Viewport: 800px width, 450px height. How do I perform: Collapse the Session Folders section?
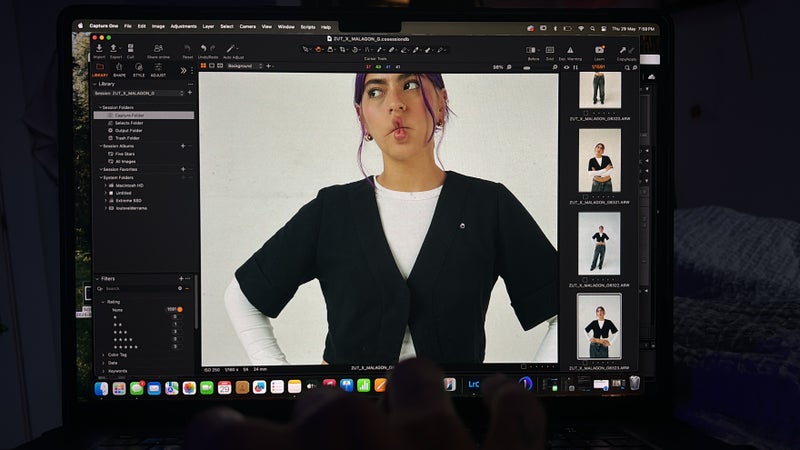[x=100, y=108]
